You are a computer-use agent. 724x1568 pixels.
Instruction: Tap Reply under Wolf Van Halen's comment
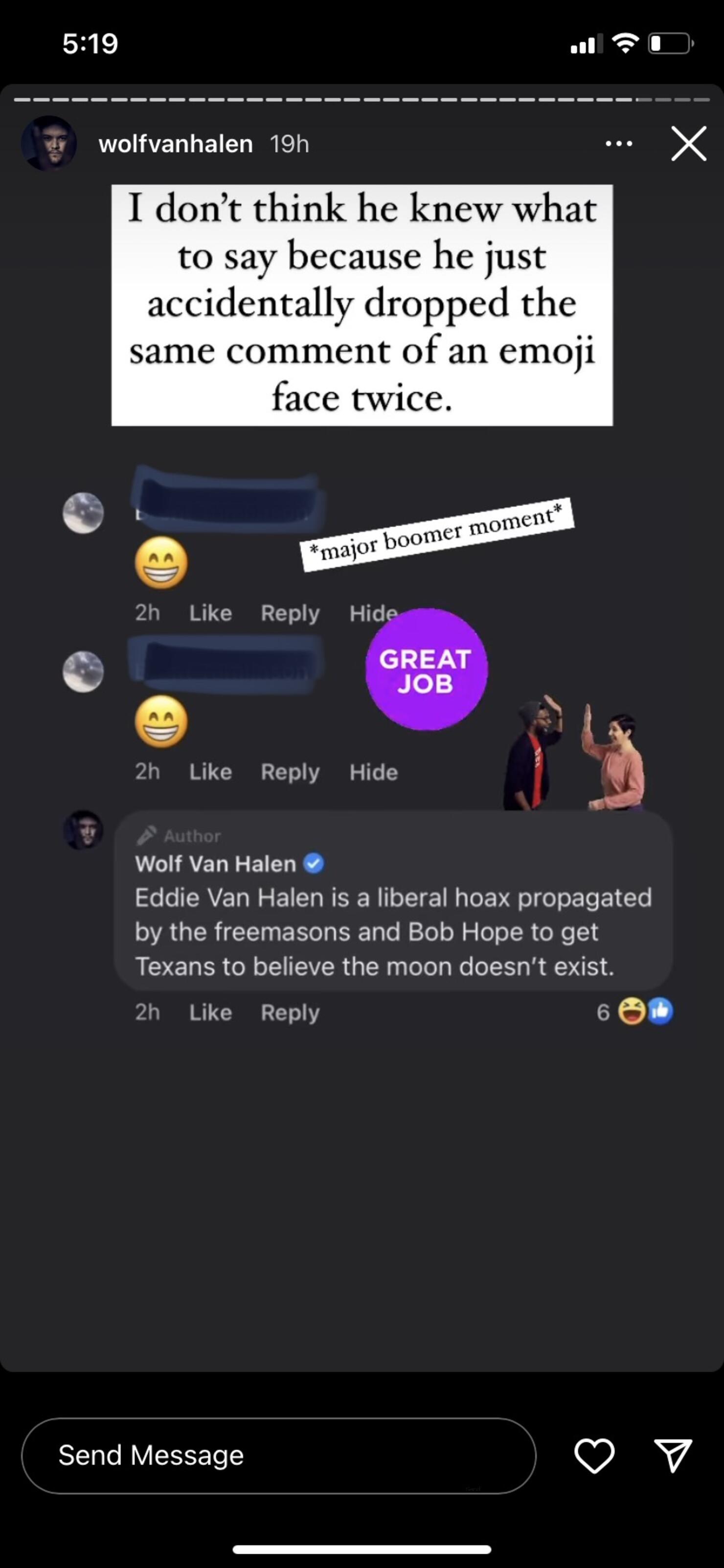[x=290, y=1013]
